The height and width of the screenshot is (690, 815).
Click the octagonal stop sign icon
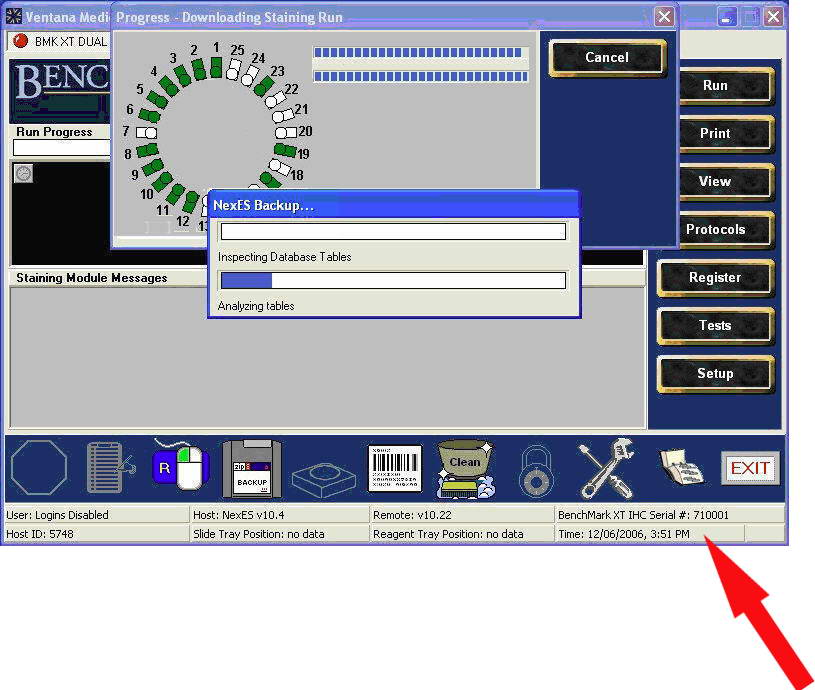coord(39,469)
